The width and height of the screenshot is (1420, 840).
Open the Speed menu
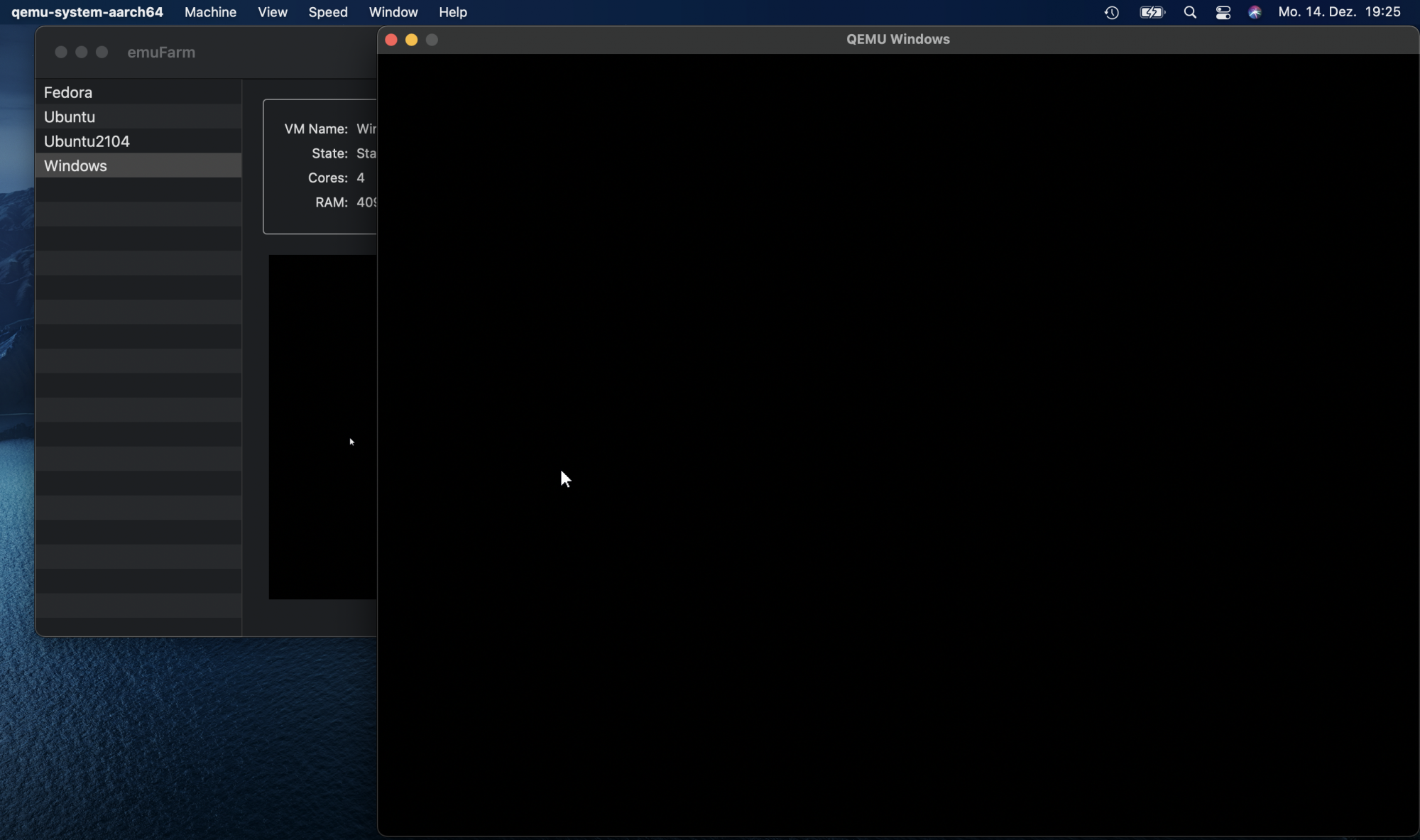328,12
